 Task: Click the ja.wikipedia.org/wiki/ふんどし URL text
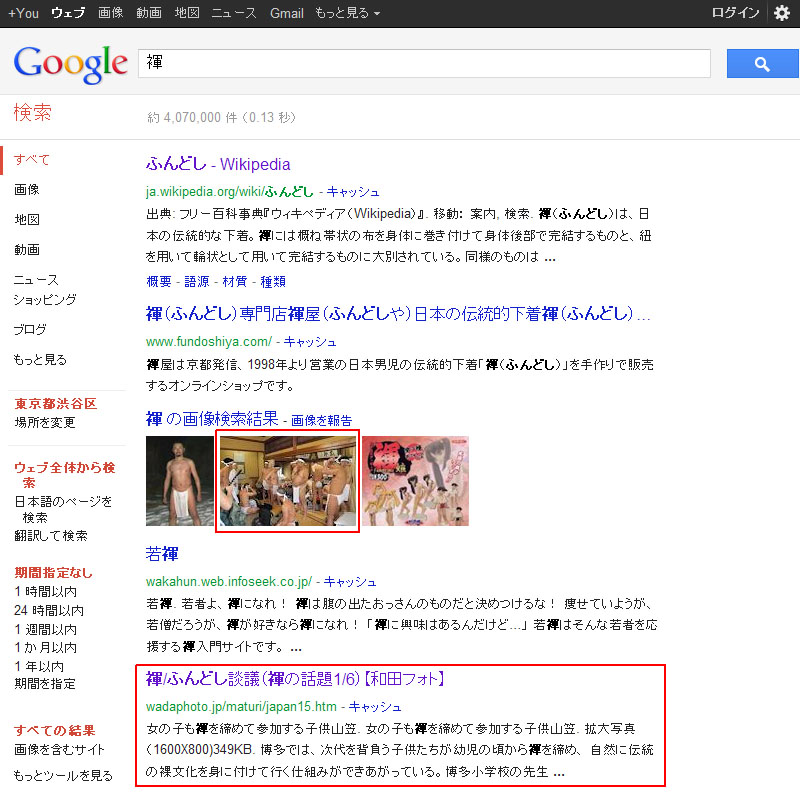[x=230, y=192]
